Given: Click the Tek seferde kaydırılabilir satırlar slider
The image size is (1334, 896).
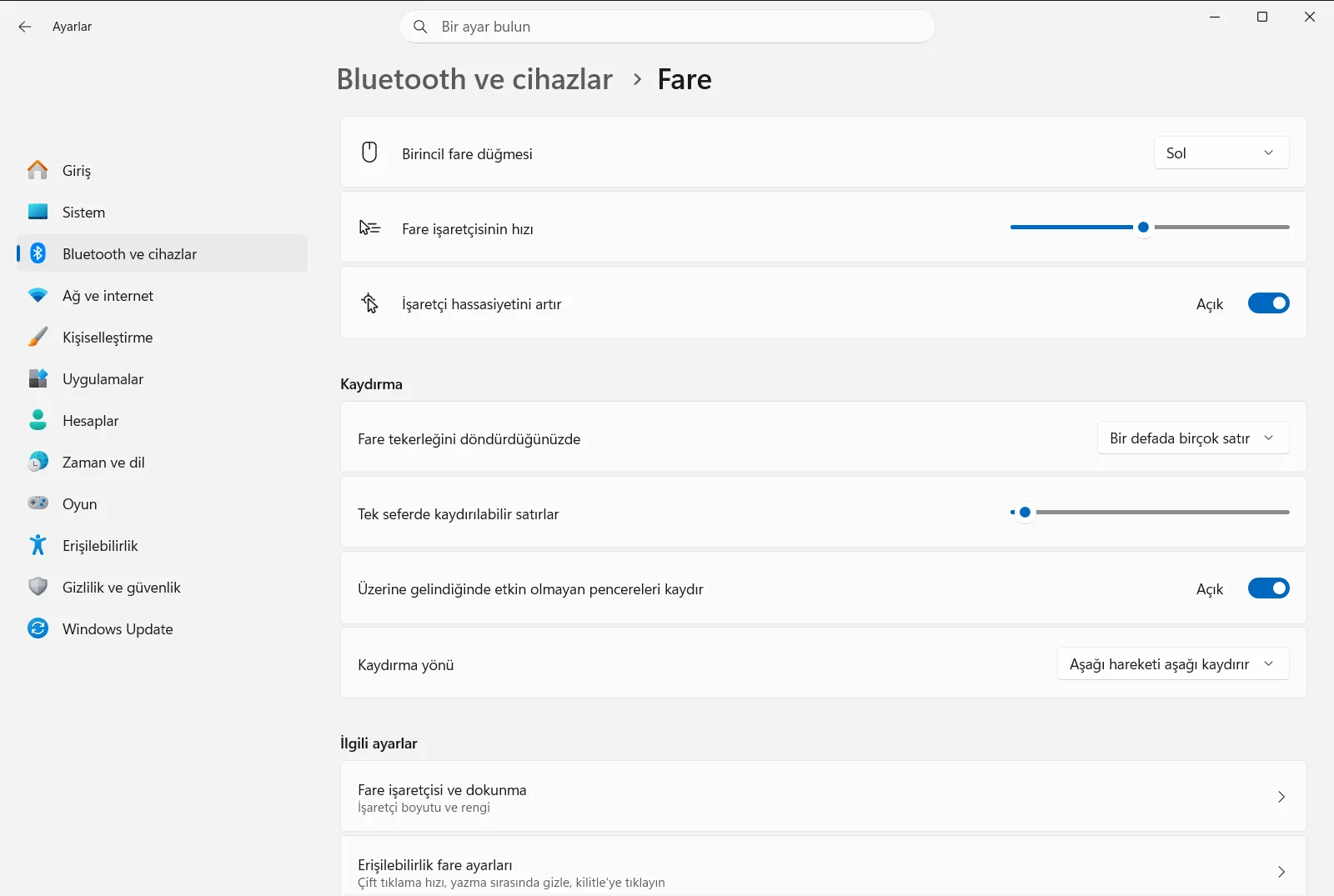Looking at the screenshot, I should [1150, 512].
